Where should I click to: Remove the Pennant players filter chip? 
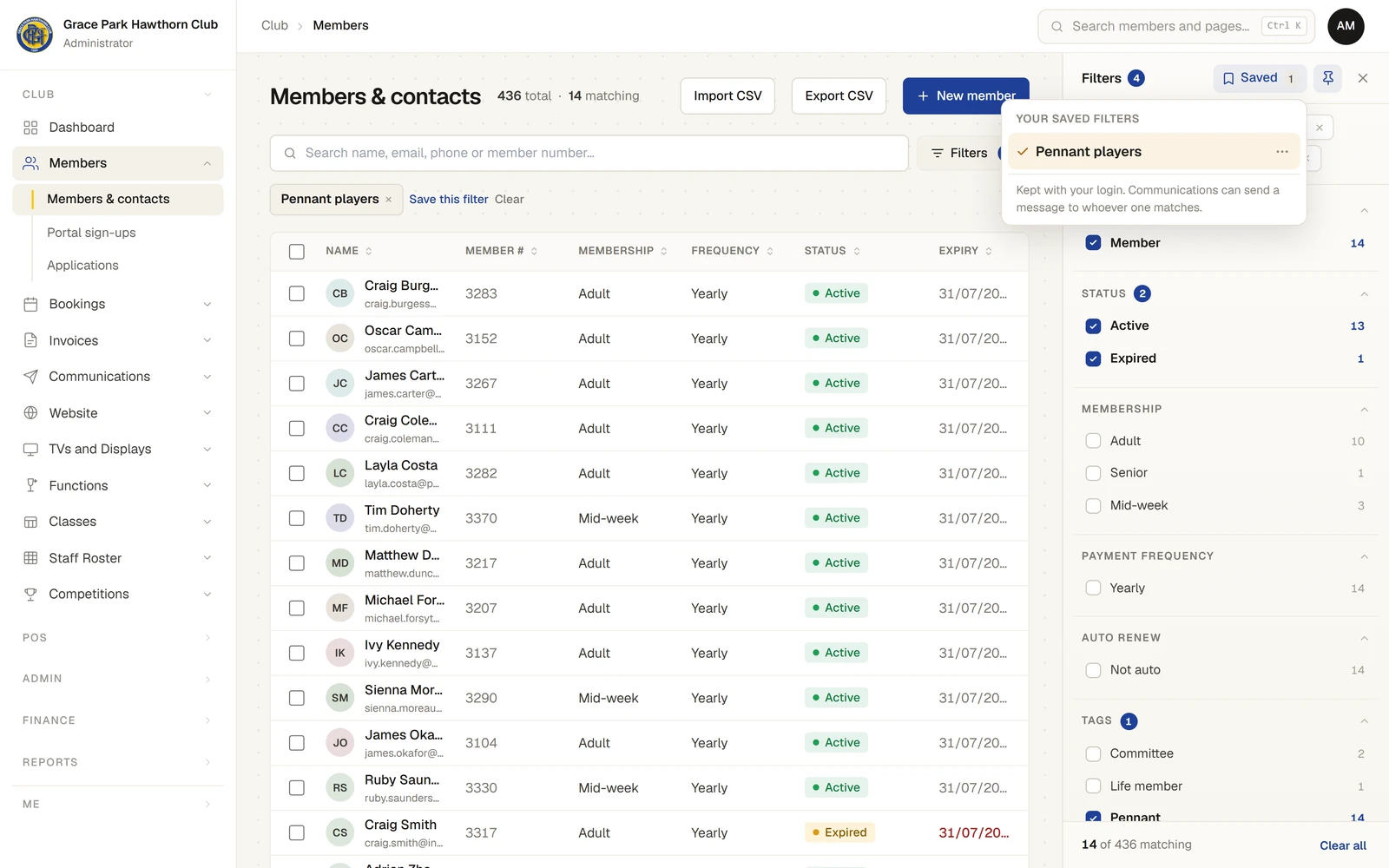(389, 200)
